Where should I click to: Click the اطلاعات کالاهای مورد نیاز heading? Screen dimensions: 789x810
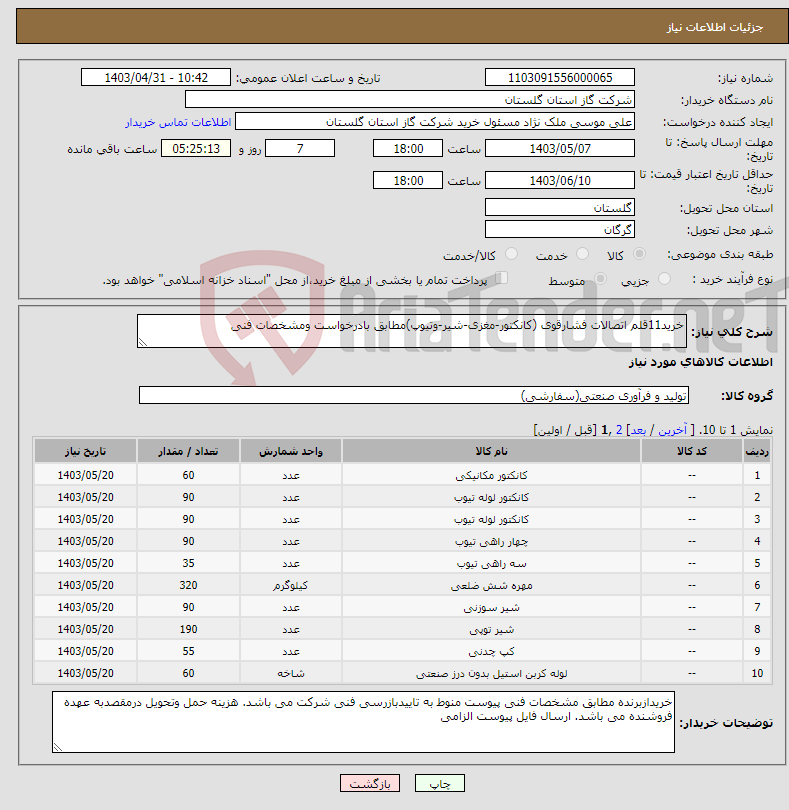click(x=701, y=362)
